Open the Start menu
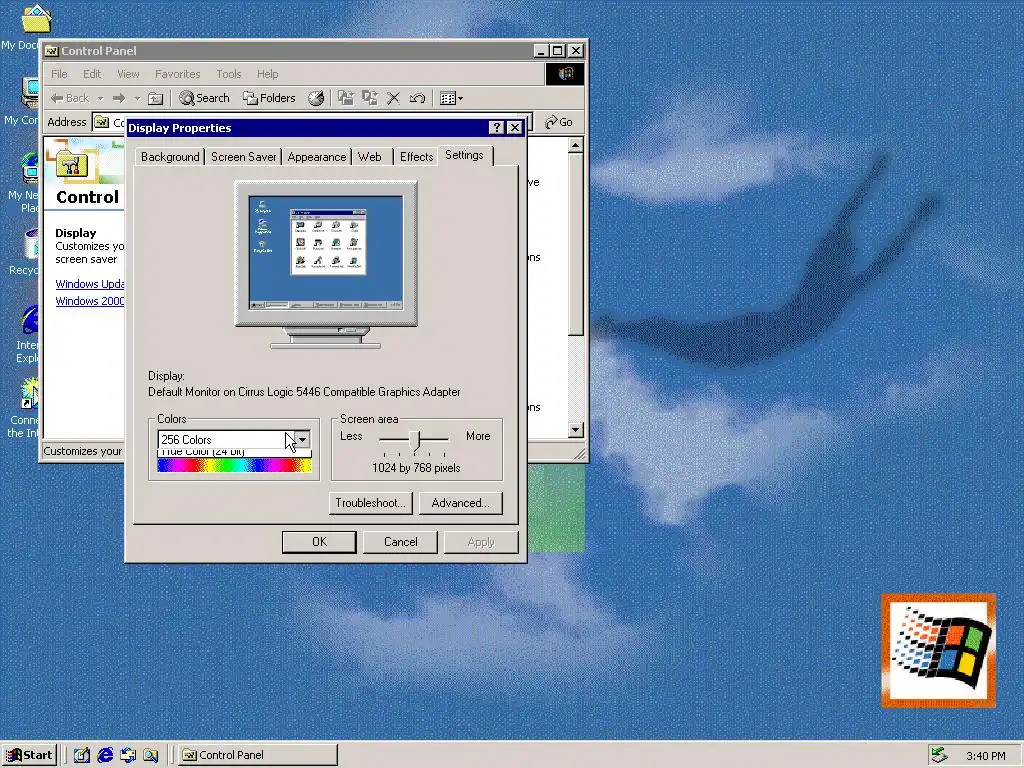This screenshot has width=1024, height=768. click(29, 755)
